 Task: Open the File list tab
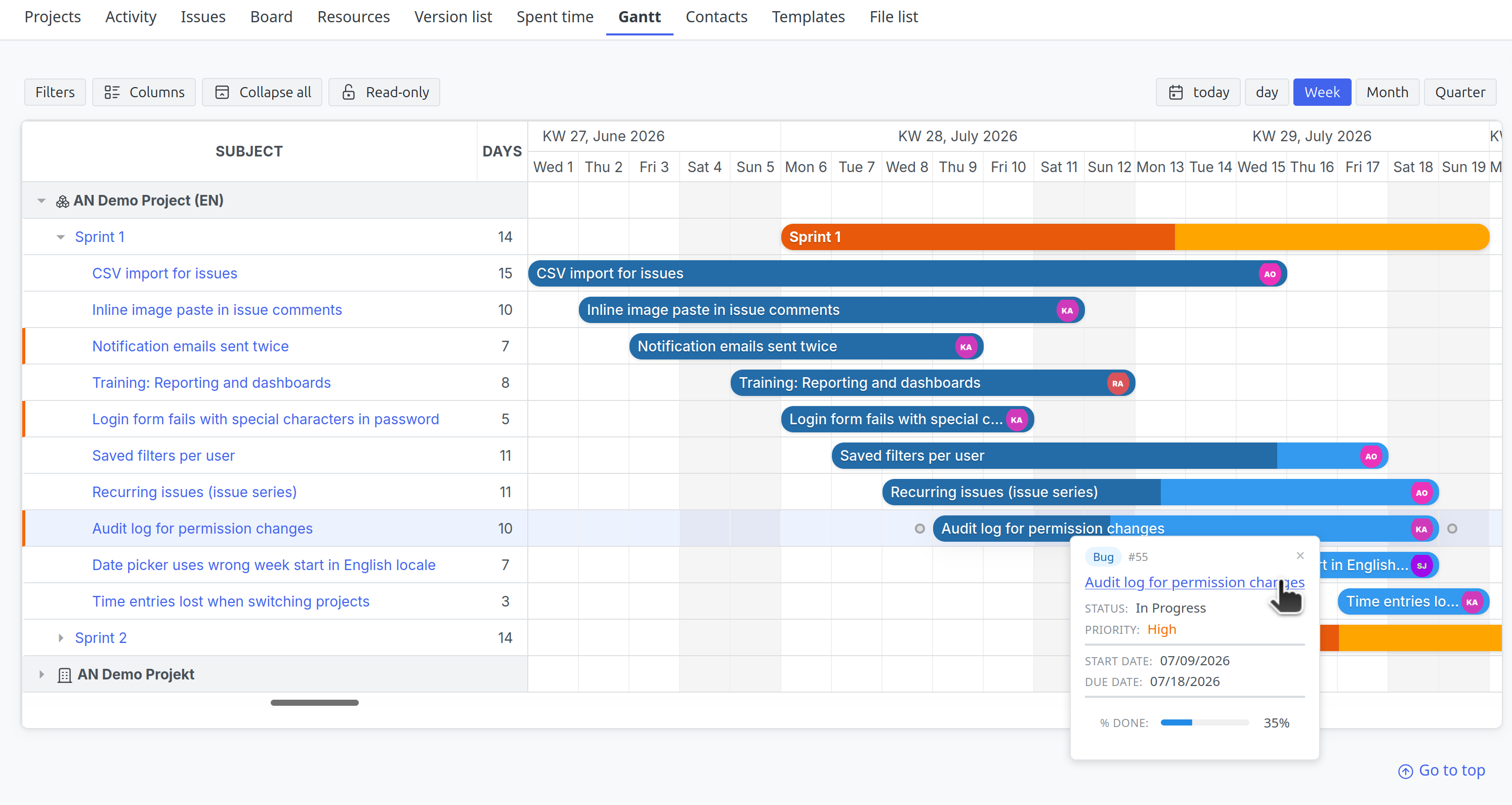[x=893, y=17]
